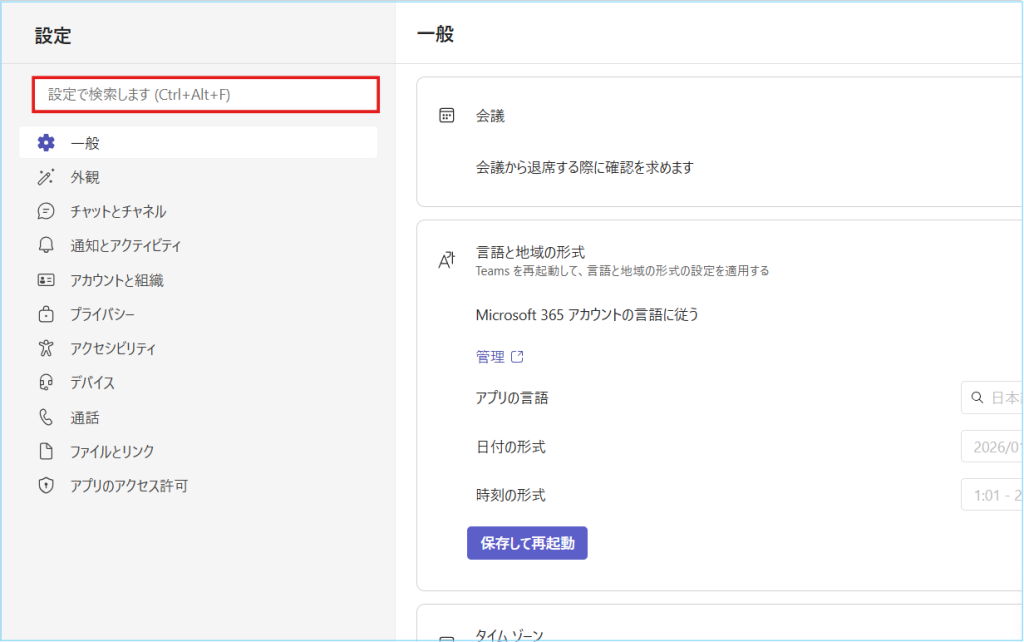Click the chat bubble icon for チャットとチャネル
Screen dimensions: 1024x642
coord(46,211)
